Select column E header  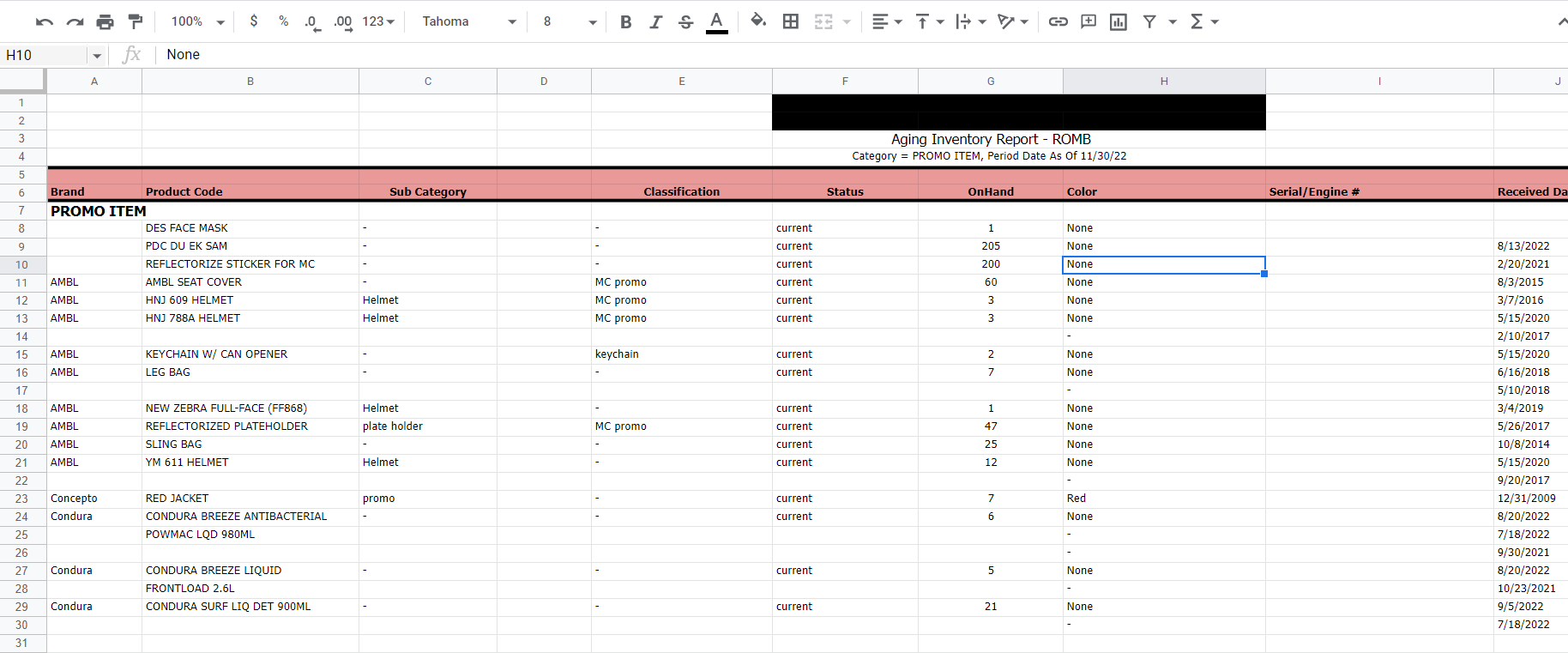682,82
